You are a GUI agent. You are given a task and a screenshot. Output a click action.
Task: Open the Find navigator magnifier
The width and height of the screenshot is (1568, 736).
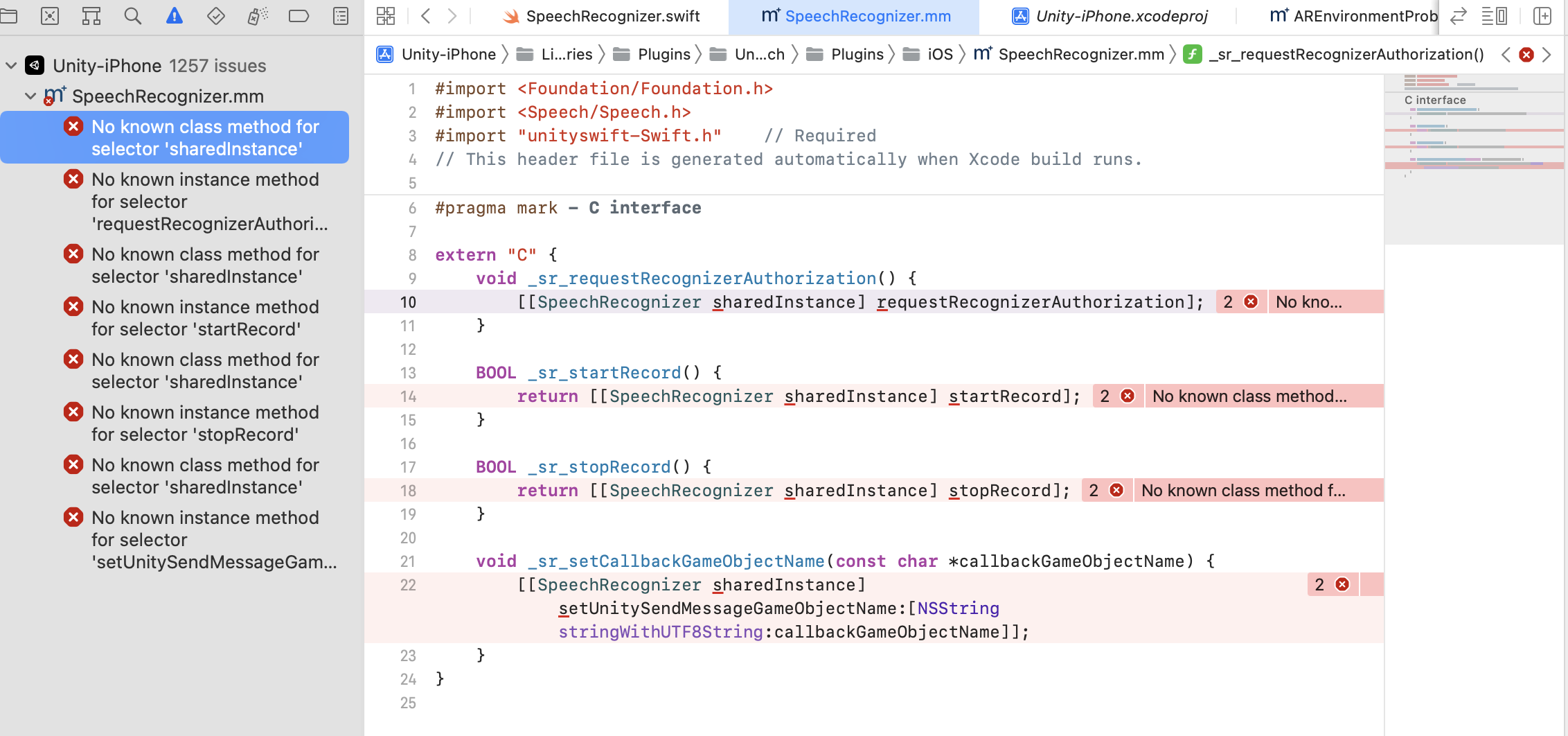132,16
